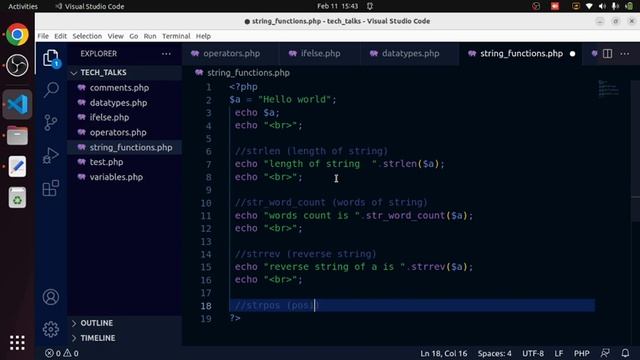The width and height of the screenshot is (640, 360).
Task: Open network indicator in top bar
Action: click(x=589, y=6)
